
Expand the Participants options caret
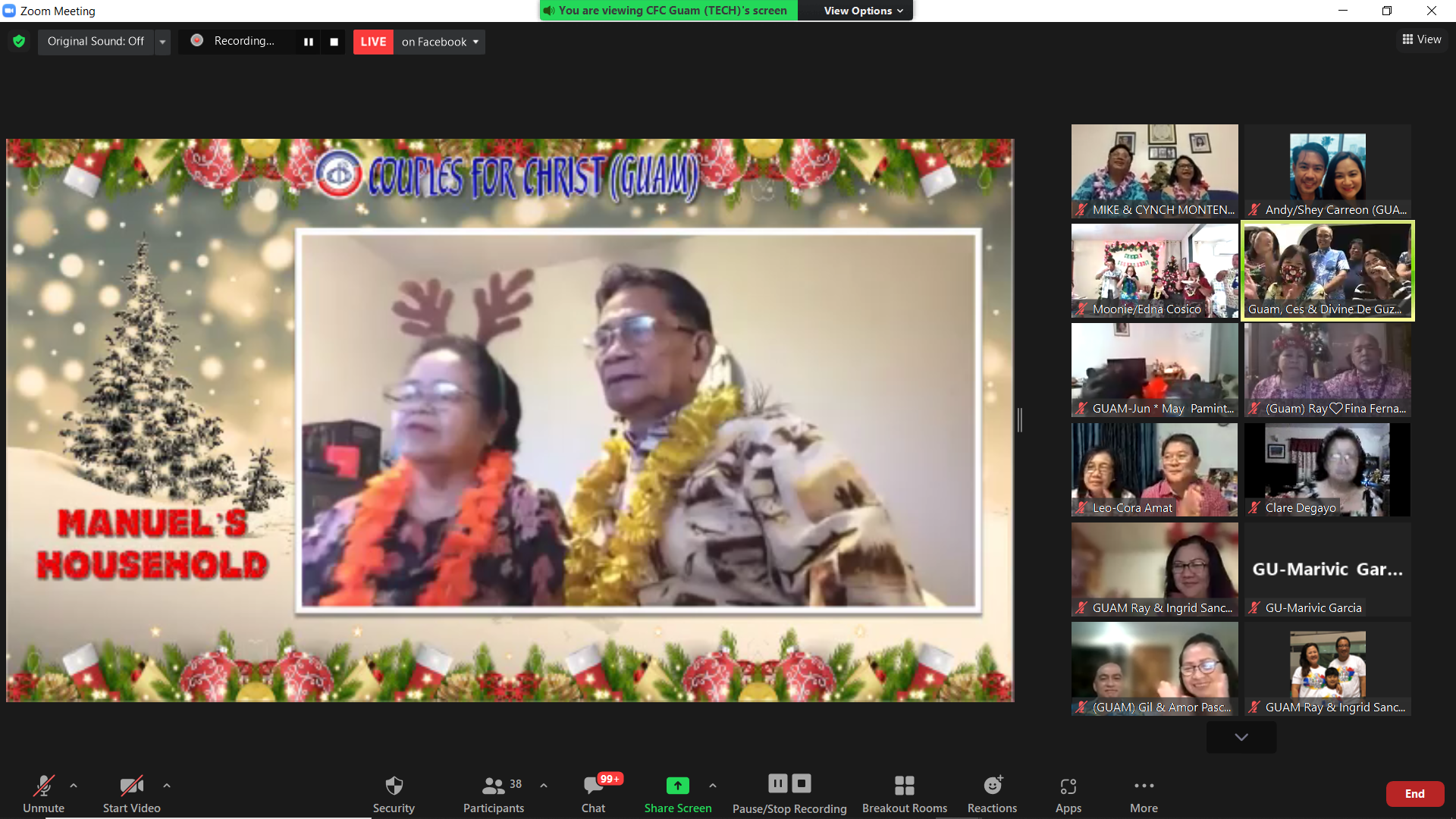coord(544,786)
